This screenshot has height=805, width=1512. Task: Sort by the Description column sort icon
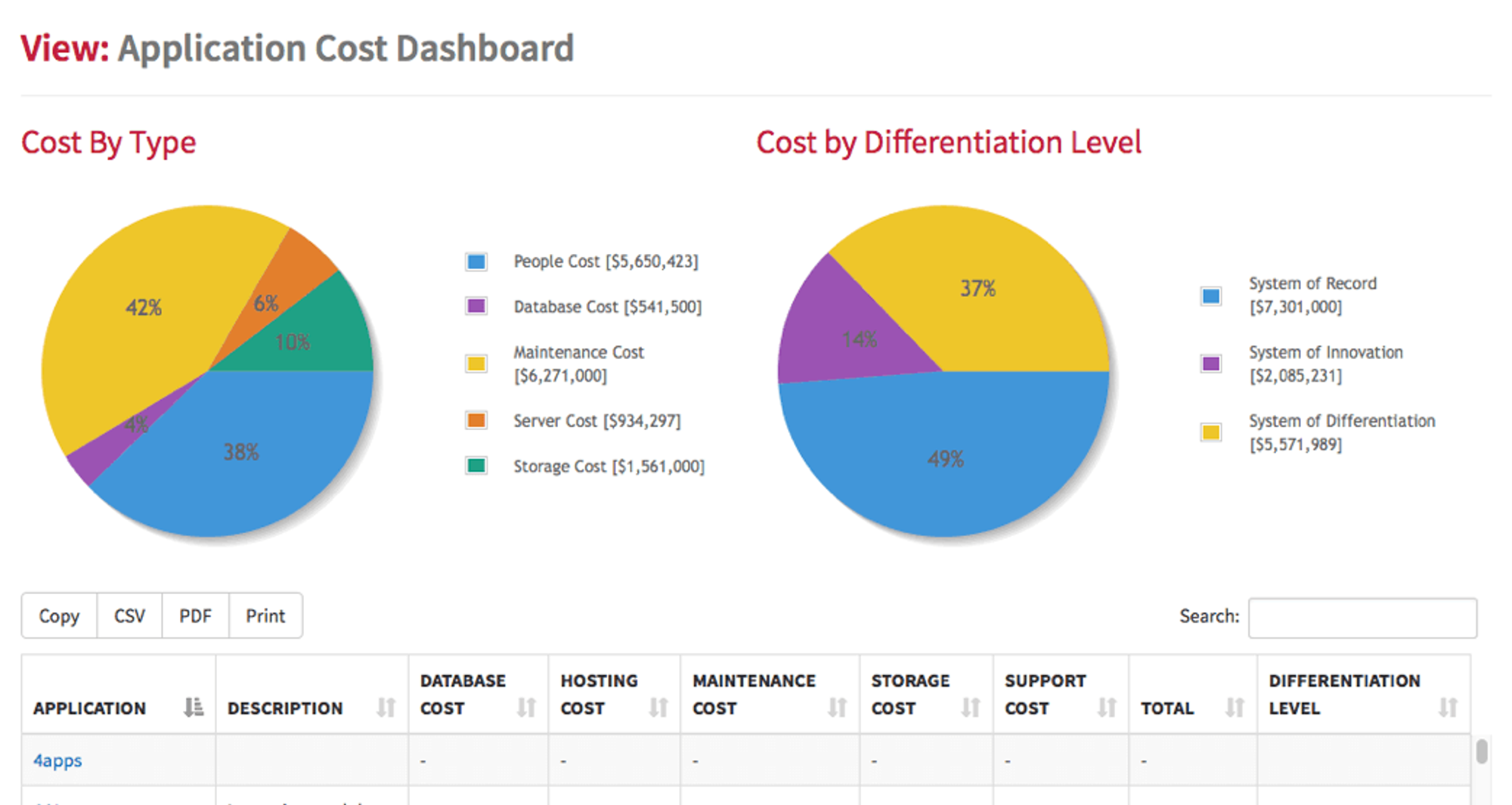(386, 707)
